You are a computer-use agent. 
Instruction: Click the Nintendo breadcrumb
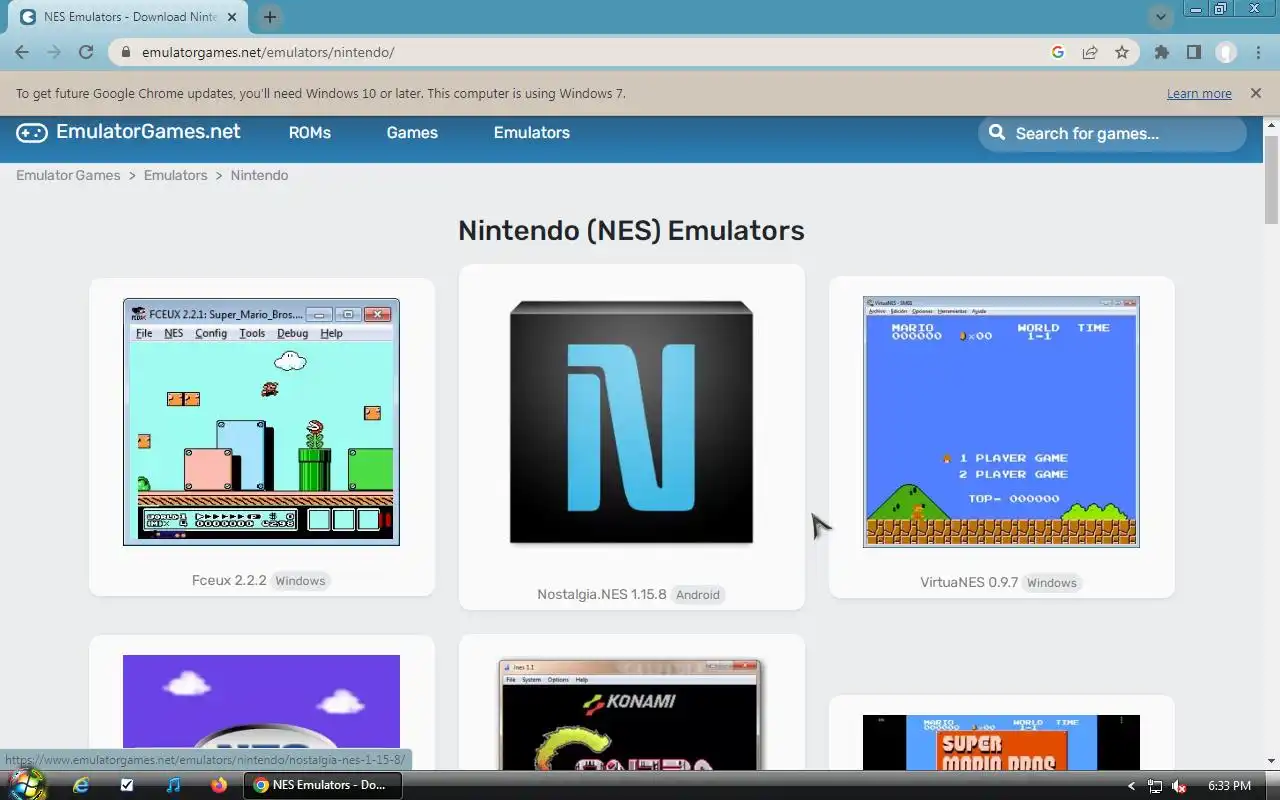click(x=259, y=175)
